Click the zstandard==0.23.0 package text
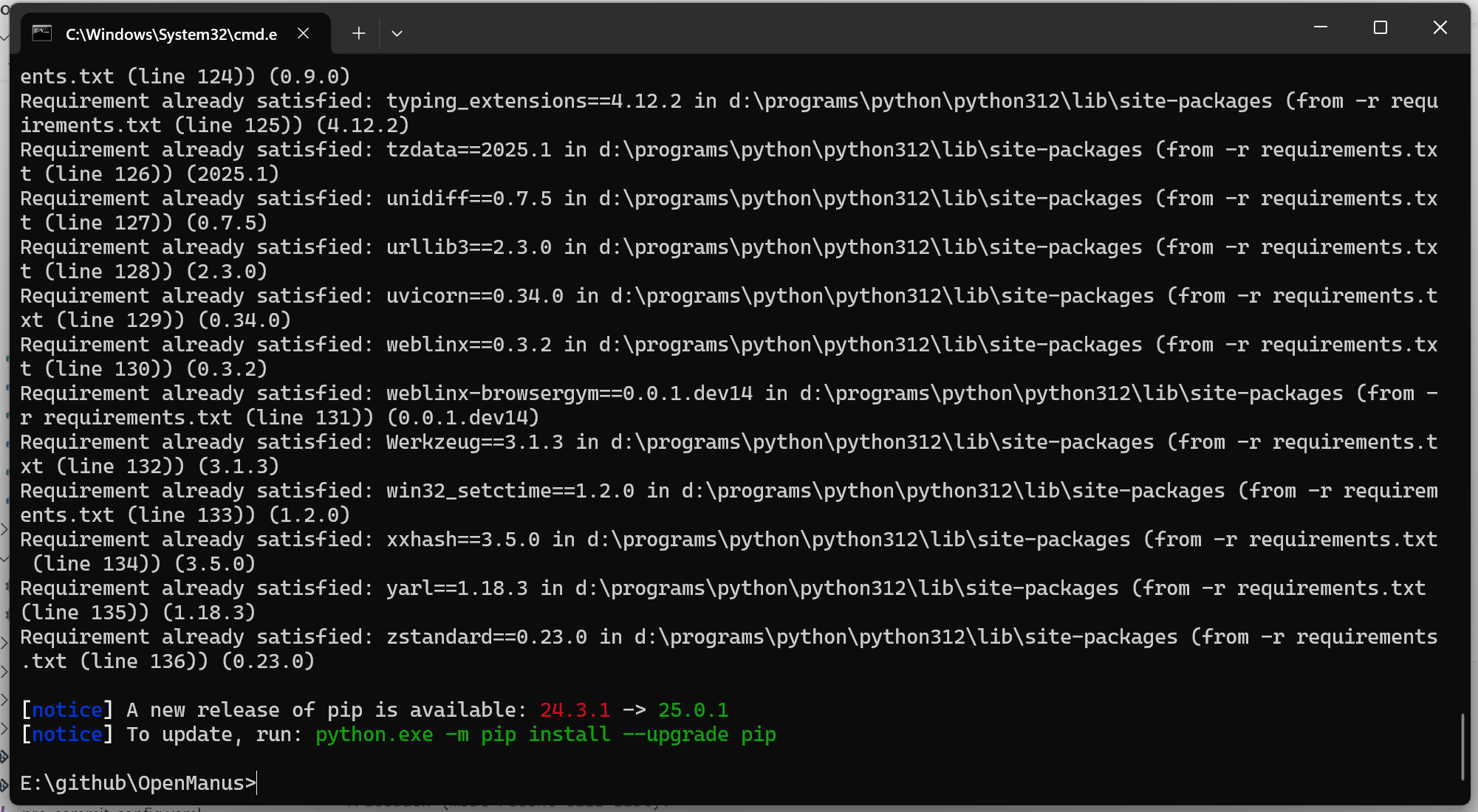This screenshot has height=812, width=1478. (x=486, y=637)
